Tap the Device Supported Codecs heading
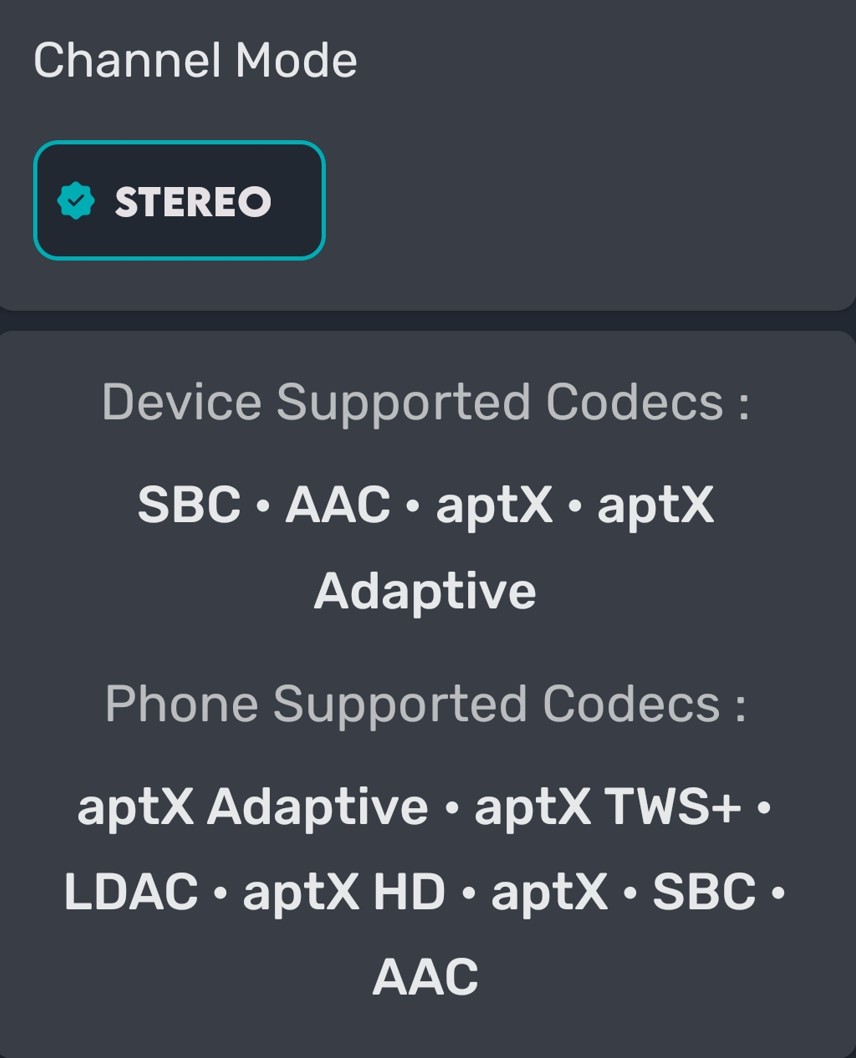 (425, 402)
